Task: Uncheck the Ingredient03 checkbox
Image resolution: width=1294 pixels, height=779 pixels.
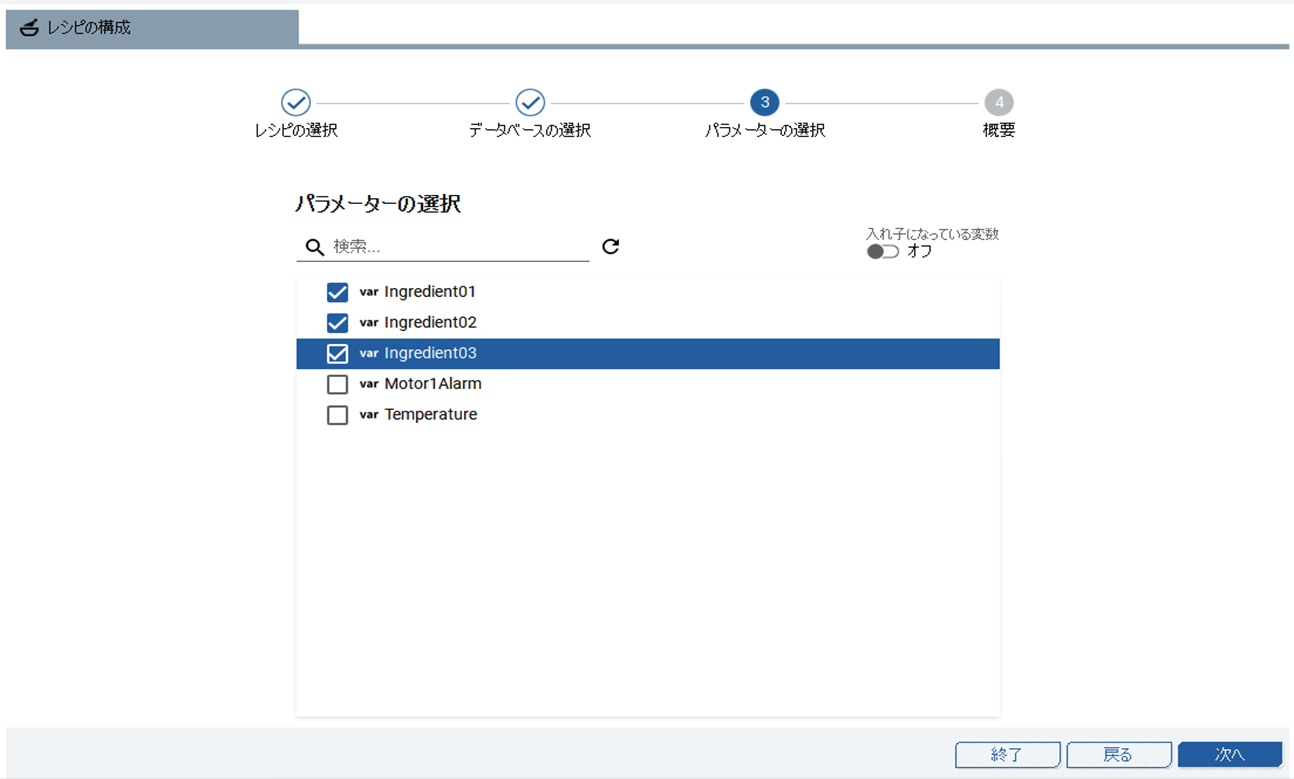Action: [x=337, y=354]
